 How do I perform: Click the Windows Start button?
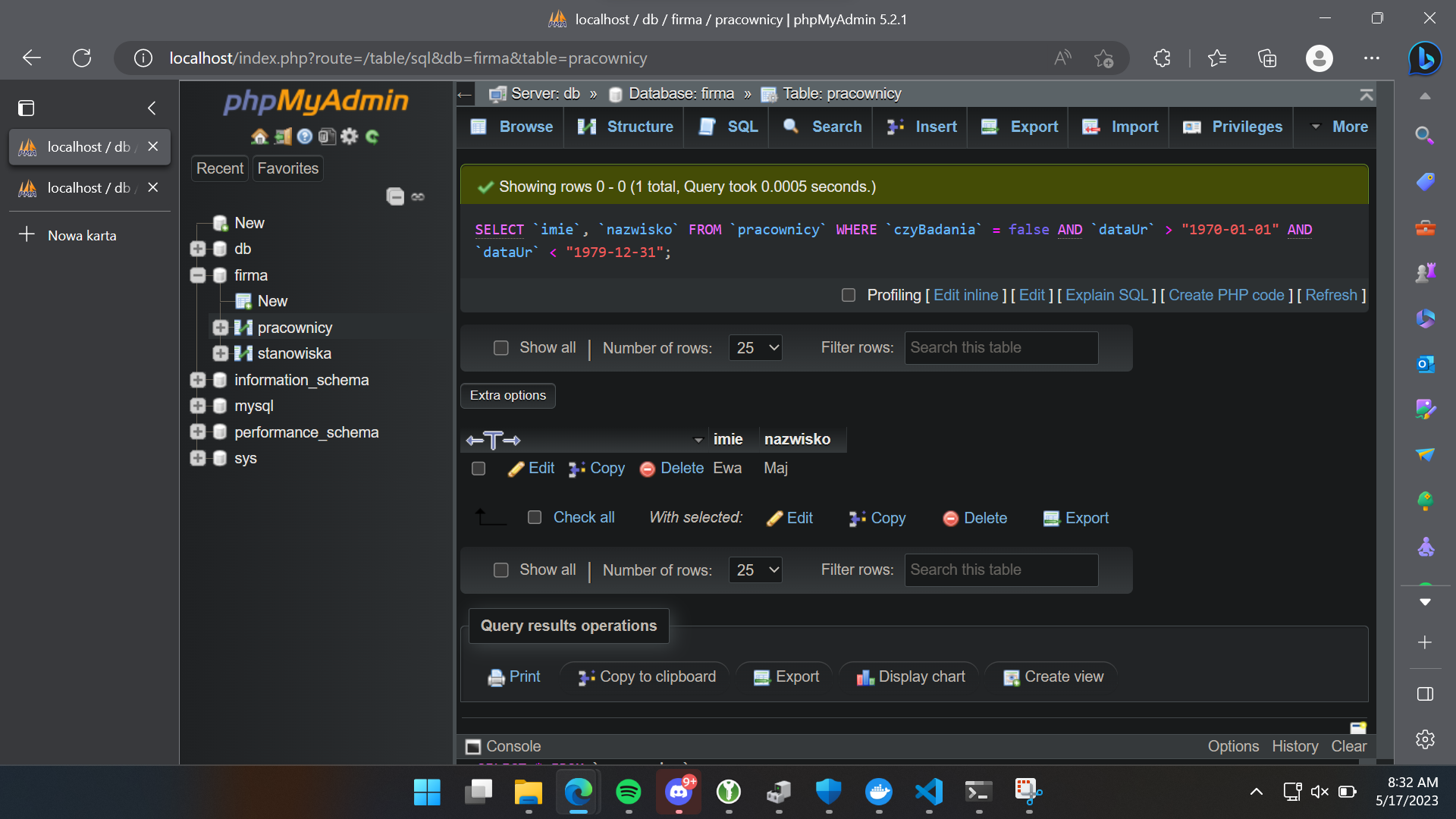point(427,792)
